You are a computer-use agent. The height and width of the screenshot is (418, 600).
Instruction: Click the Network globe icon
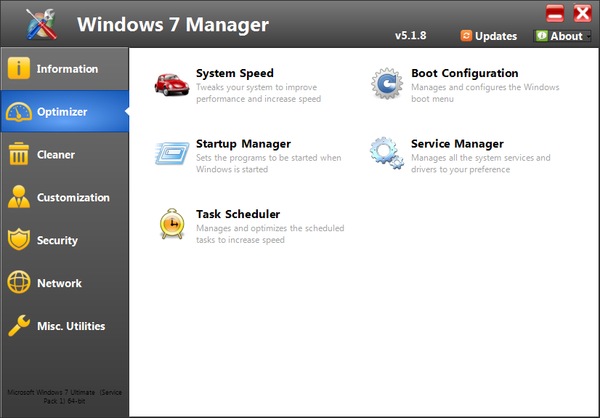[19, 283]
